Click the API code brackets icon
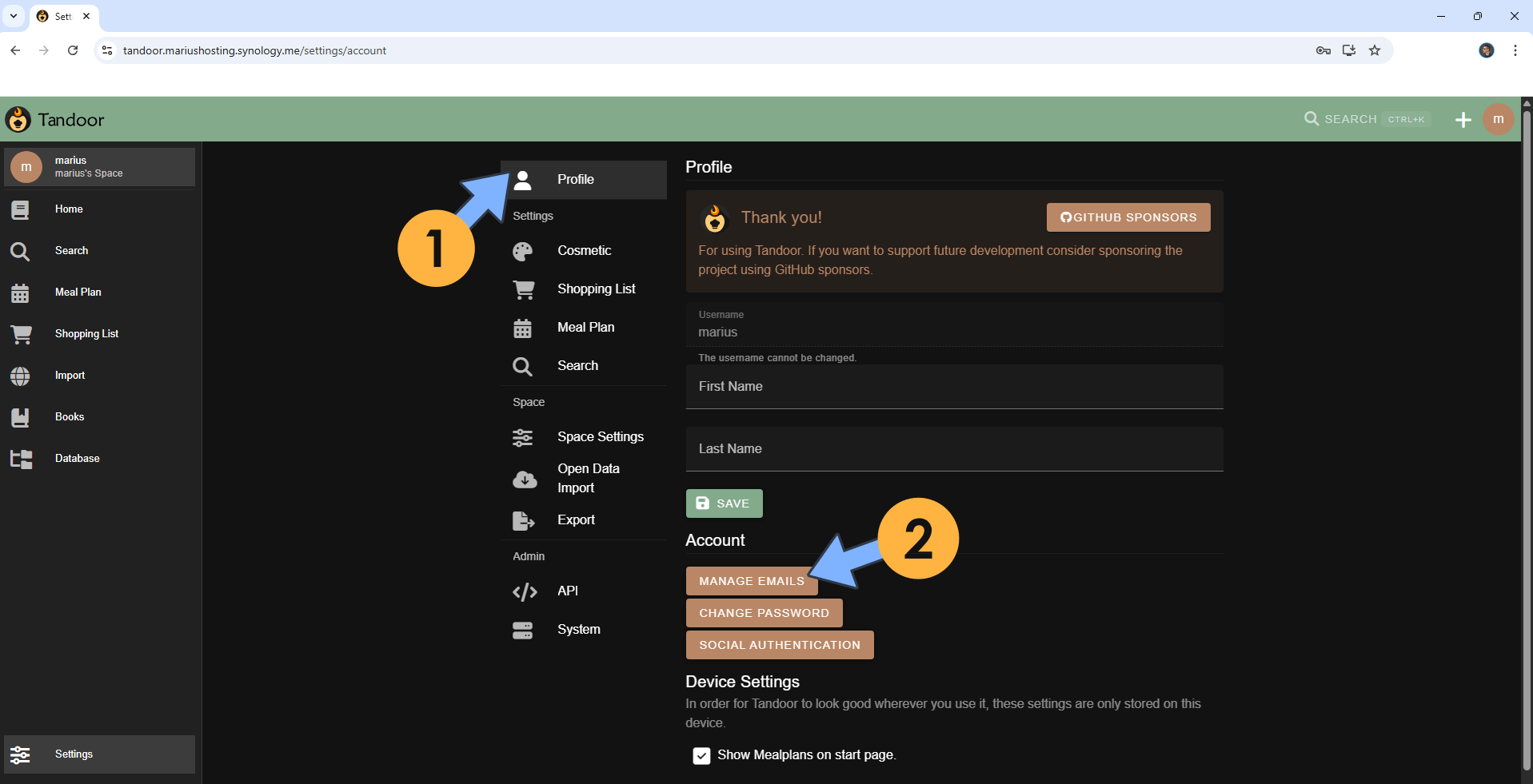The image size is (1533, 784). pos(524,591)
